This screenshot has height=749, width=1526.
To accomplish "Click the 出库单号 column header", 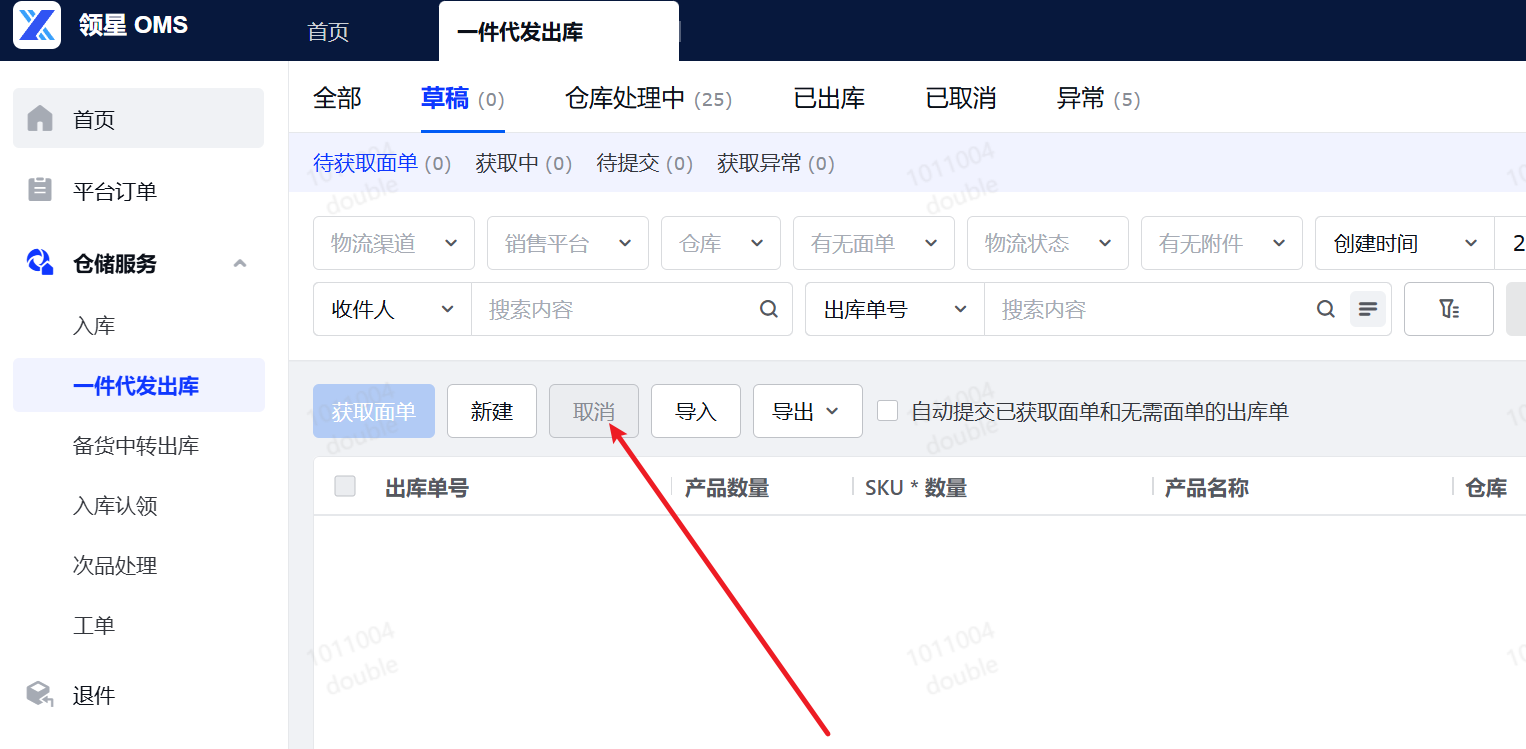I will [427, 488].
